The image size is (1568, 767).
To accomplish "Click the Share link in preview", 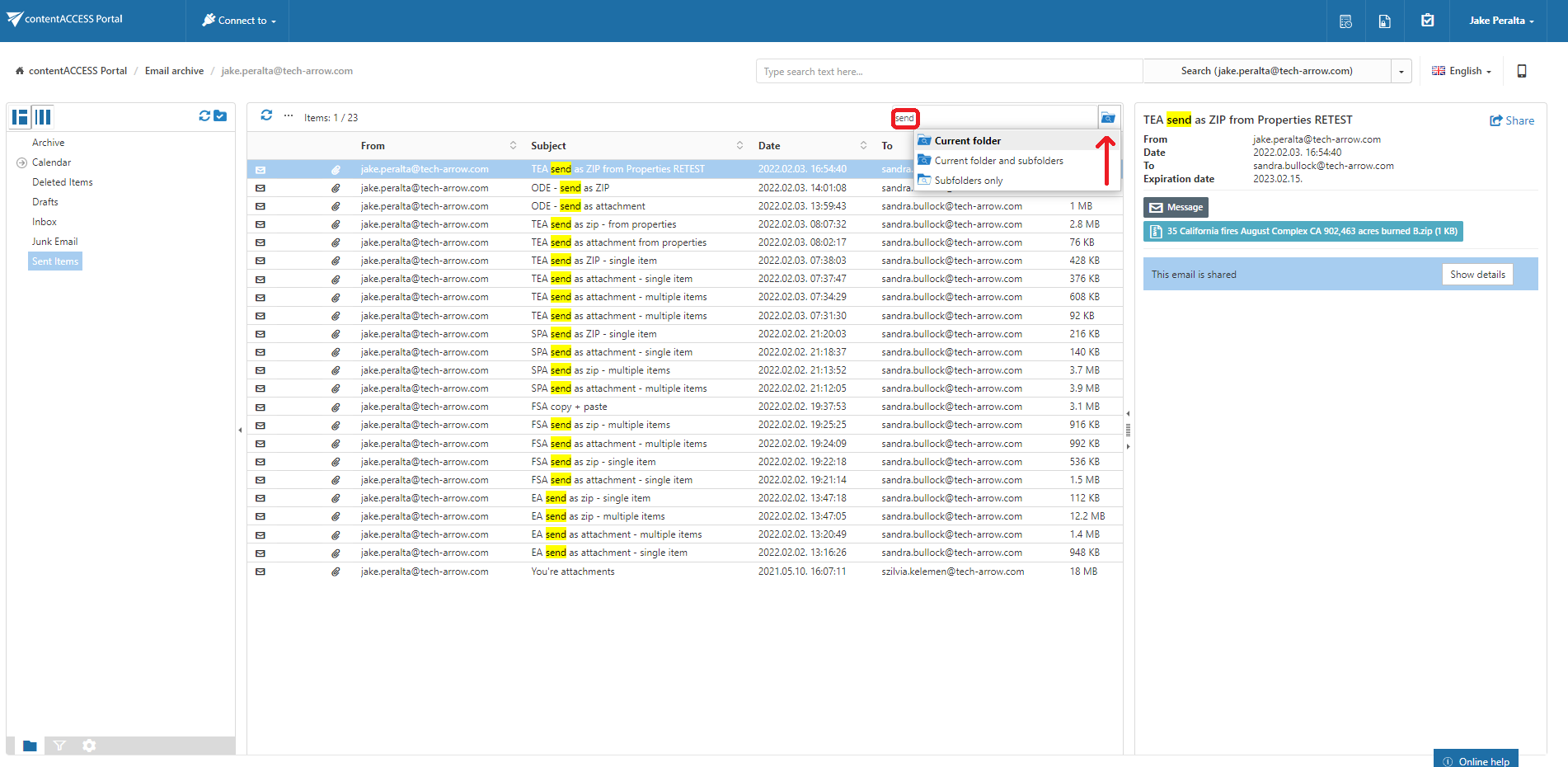I will click(x=1512, y=120).
